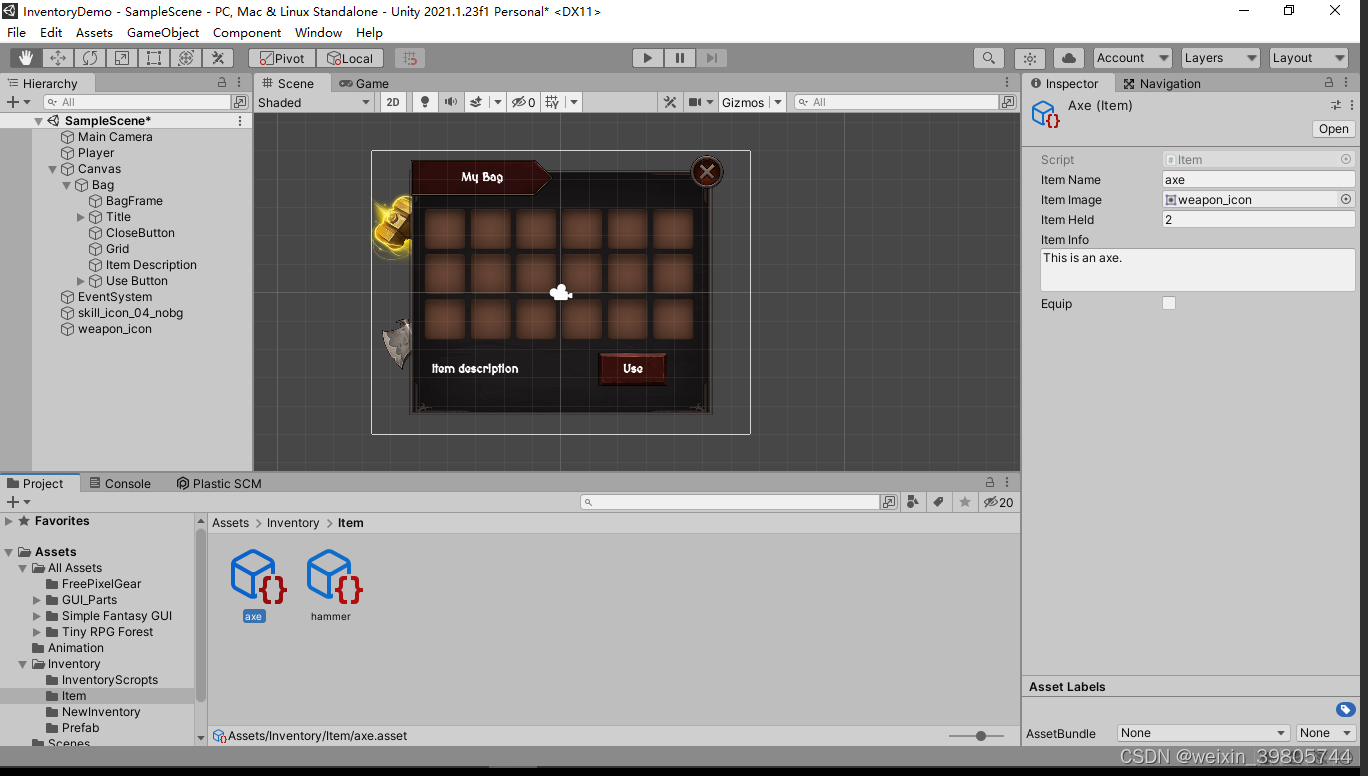Screen dimensions: 1368x776
Task: Toggle the Equip checkbox
Action: click(x=1169, y=303)
